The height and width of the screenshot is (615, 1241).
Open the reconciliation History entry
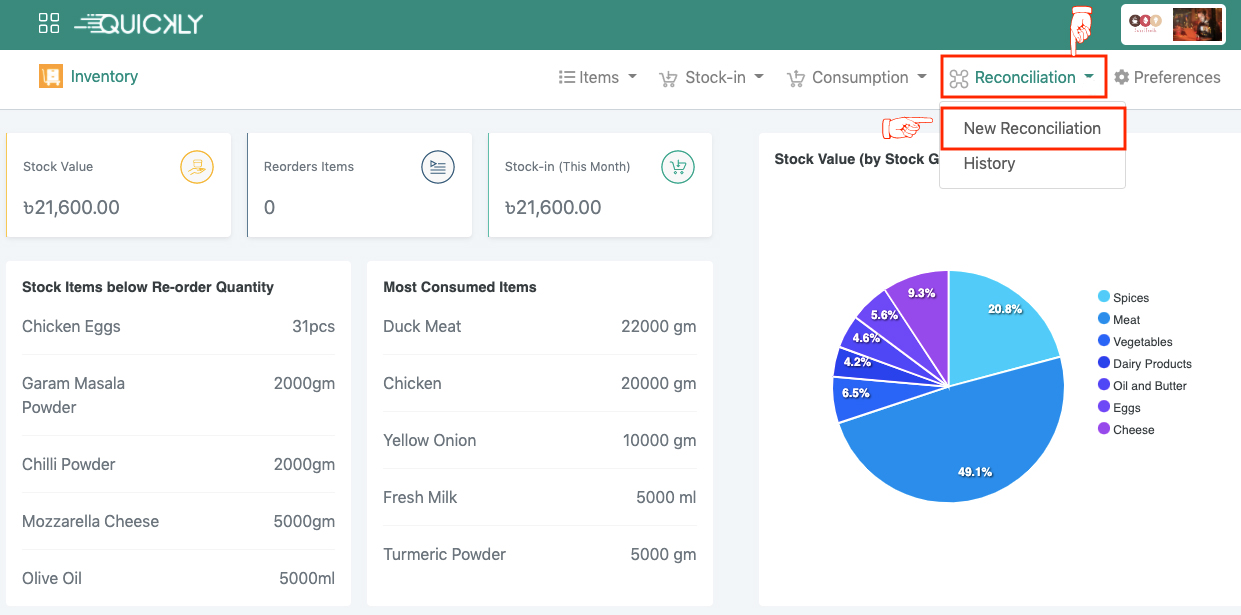pyautogui.click(x=989, y=164)
